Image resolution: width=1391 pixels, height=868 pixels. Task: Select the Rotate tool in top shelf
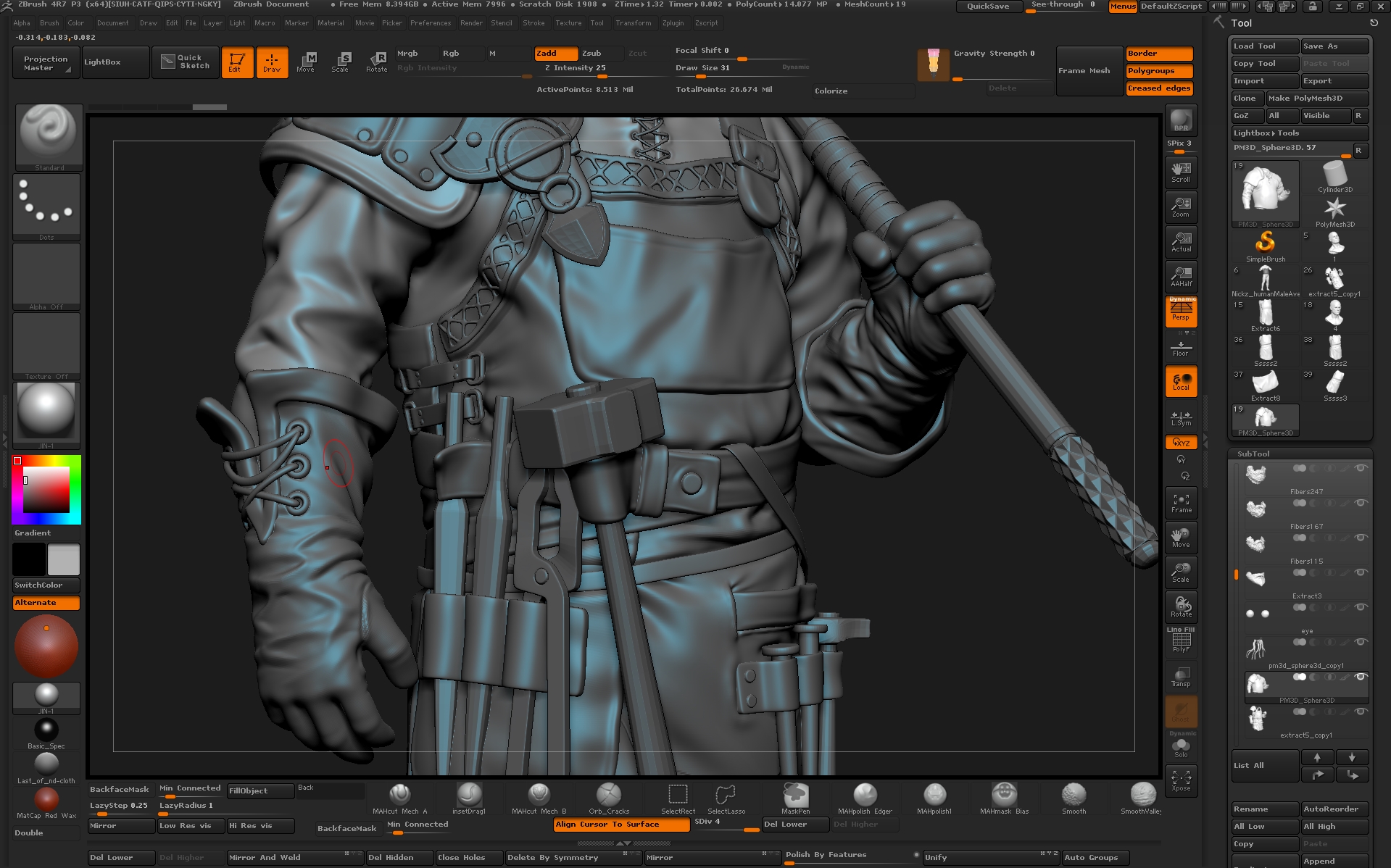[x=376, y=62]
